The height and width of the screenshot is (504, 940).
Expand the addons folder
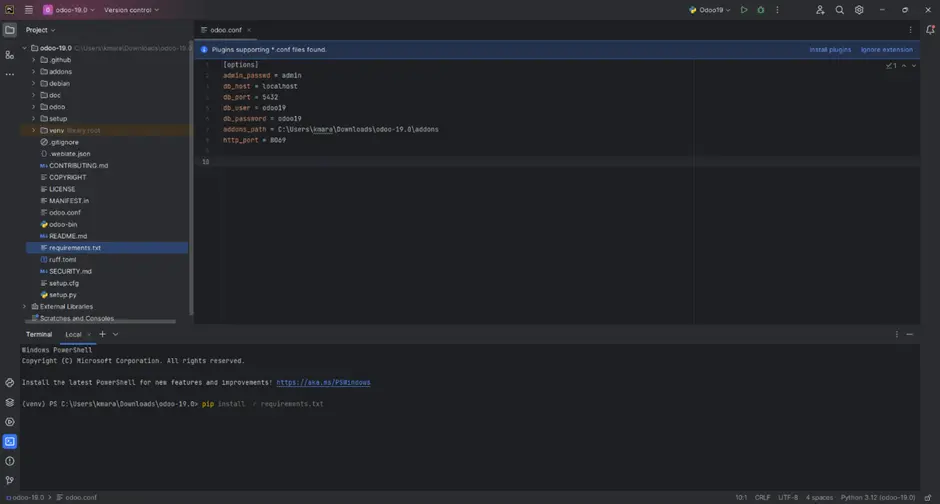[x=34, y=71]
